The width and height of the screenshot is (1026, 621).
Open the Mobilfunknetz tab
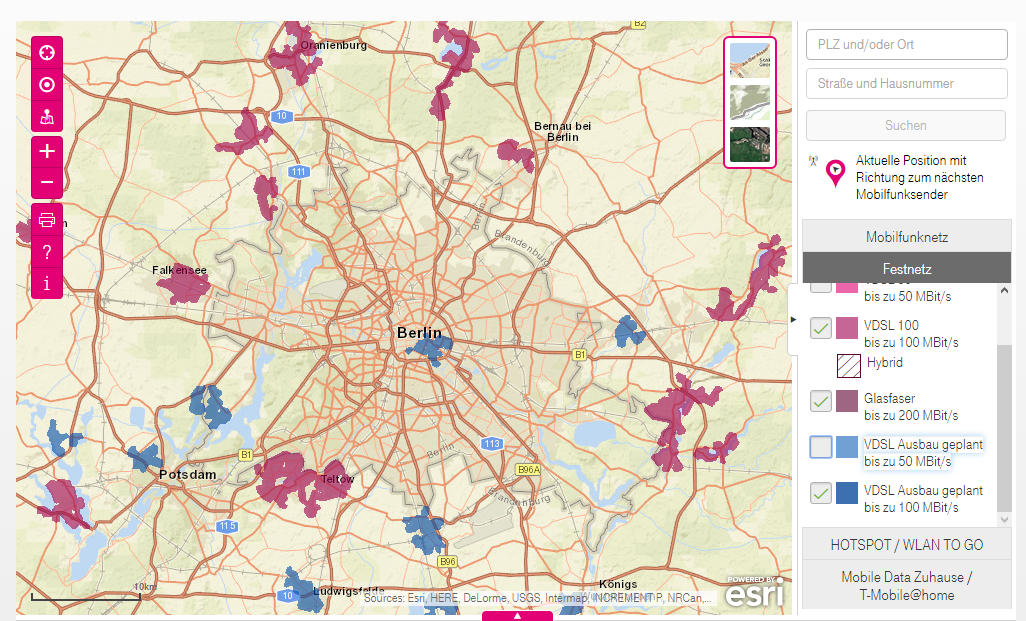pos(907,237)
